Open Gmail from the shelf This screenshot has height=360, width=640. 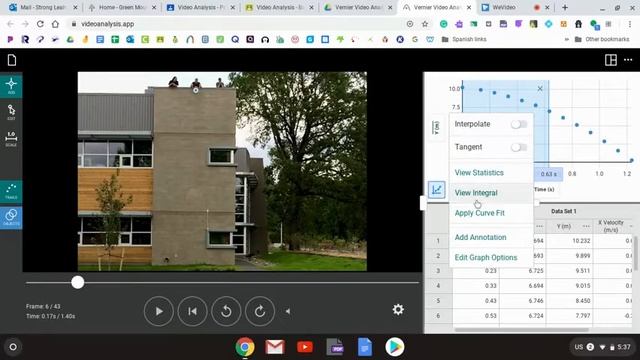tap(275, 347)
